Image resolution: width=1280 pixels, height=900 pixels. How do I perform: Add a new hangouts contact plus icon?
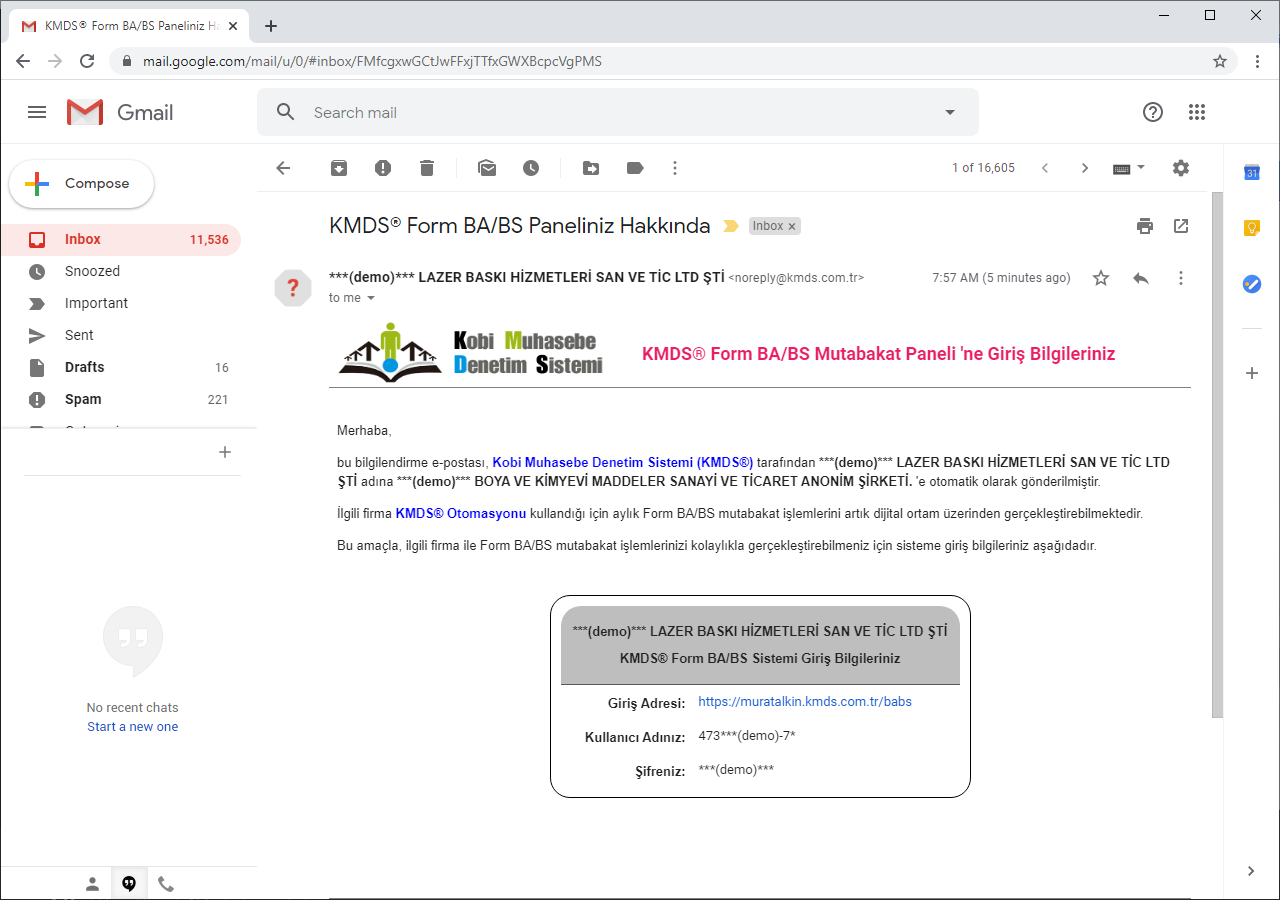pos(225,452)
